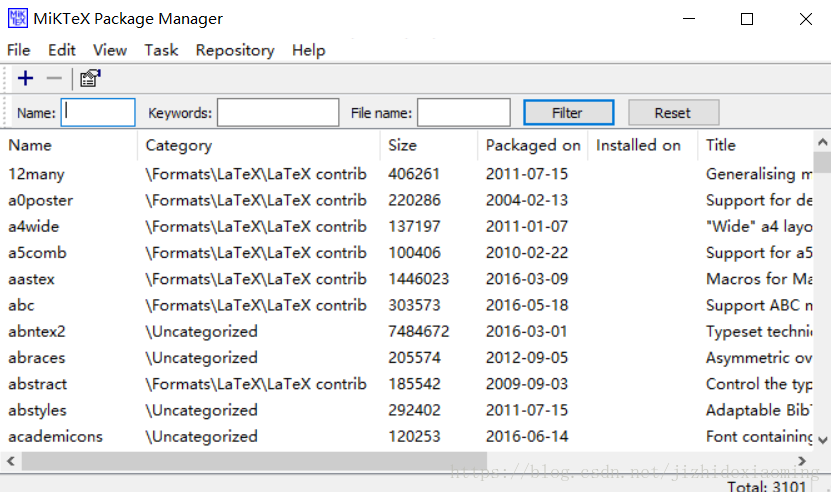Screen dimensions: 831x492
Task: Open the package properties icon
Action: [90, 78]
